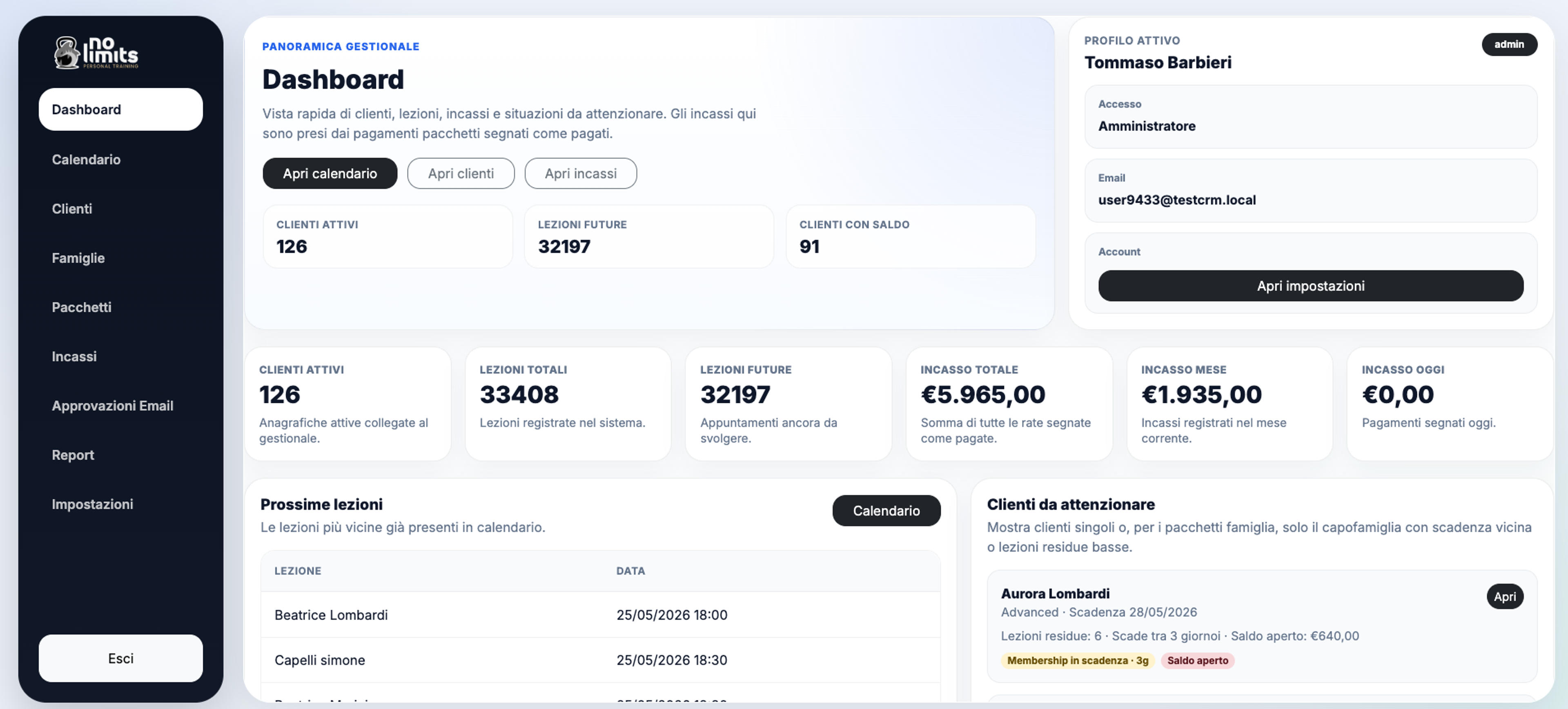Viewport: 1568px width, 709px height.
Task: Click the Apri clienti button
Action: (461, 173)
